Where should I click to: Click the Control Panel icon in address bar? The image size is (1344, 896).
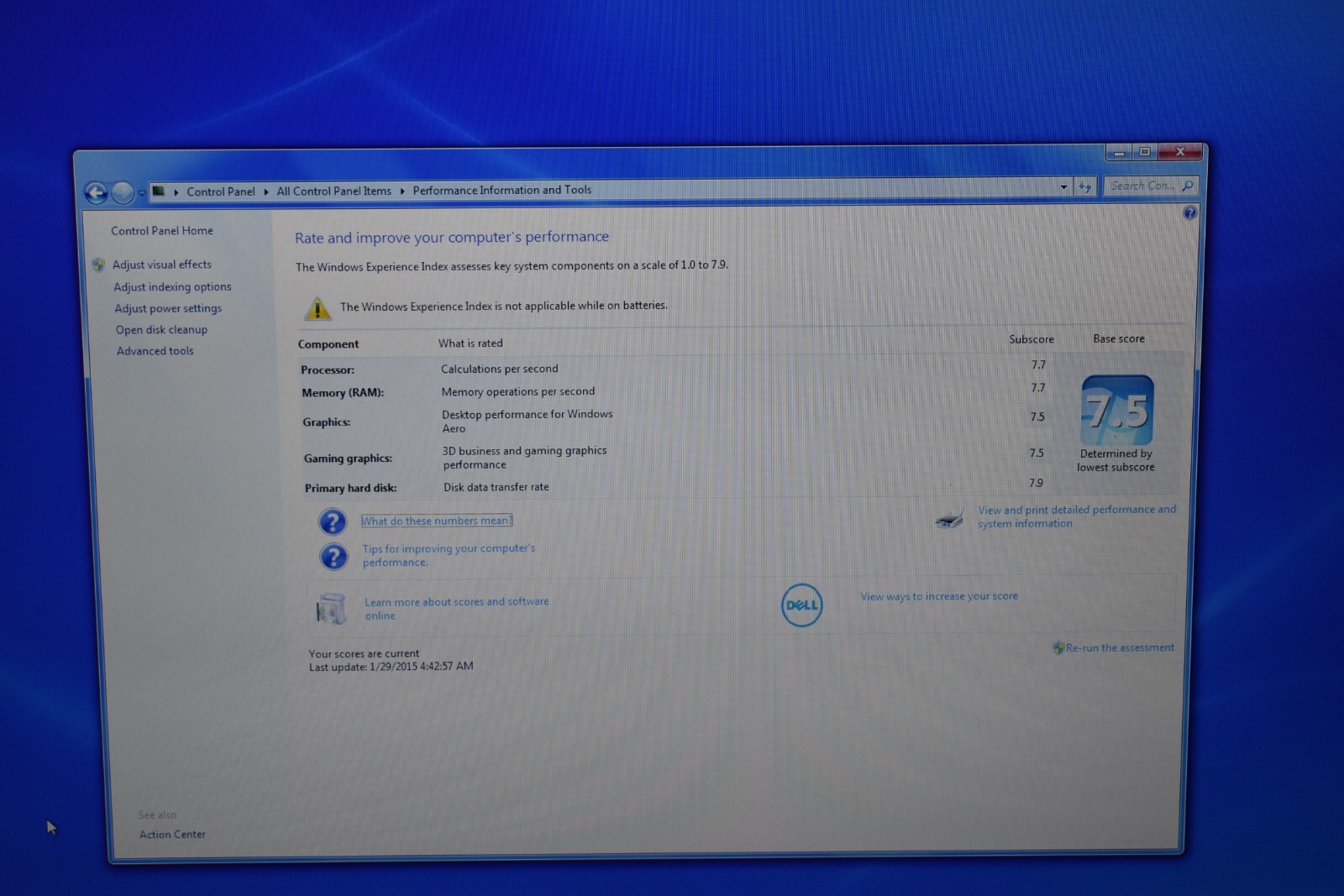tap(158, 191)
